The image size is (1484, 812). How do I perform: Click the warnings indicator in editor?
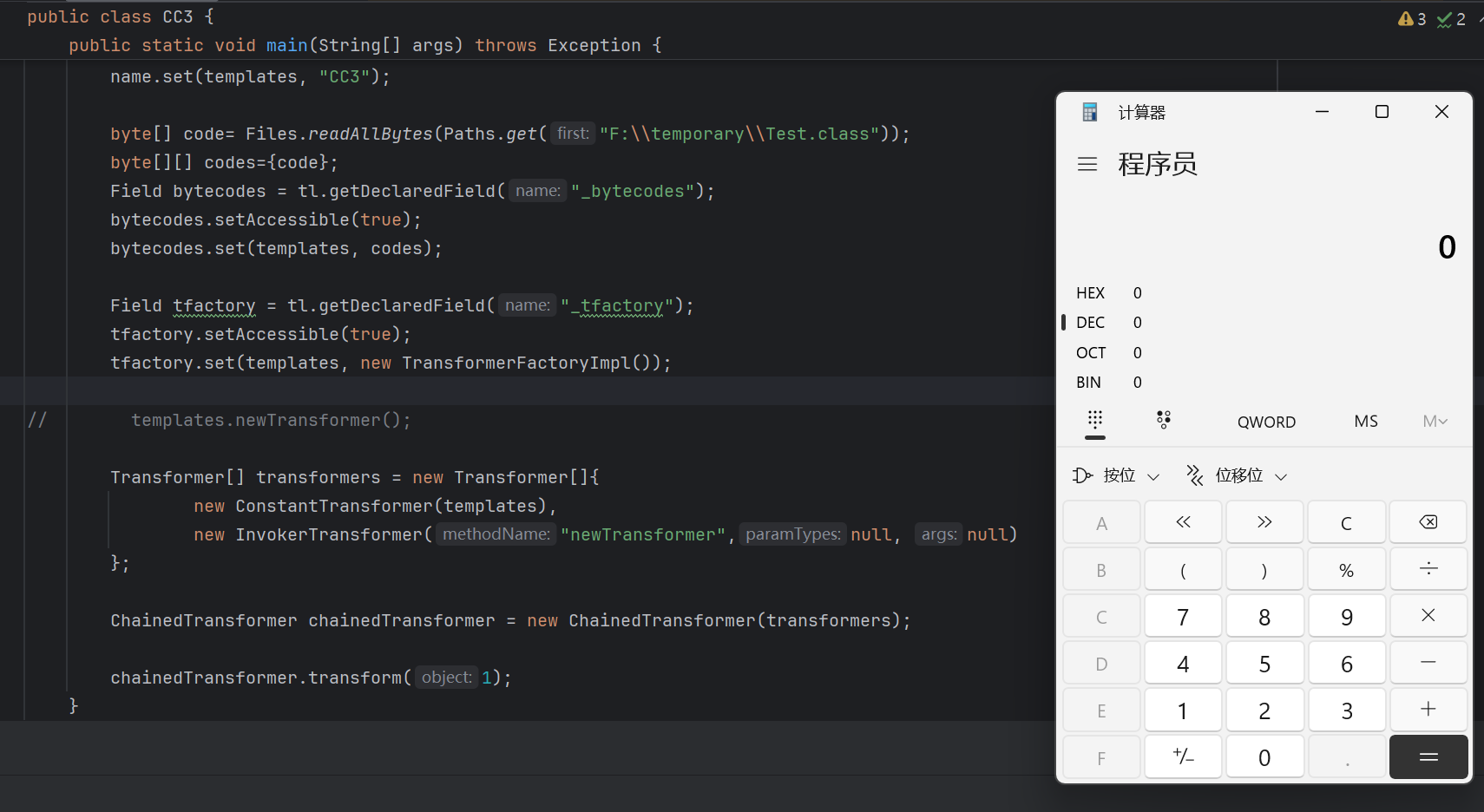click(1412, 19)
